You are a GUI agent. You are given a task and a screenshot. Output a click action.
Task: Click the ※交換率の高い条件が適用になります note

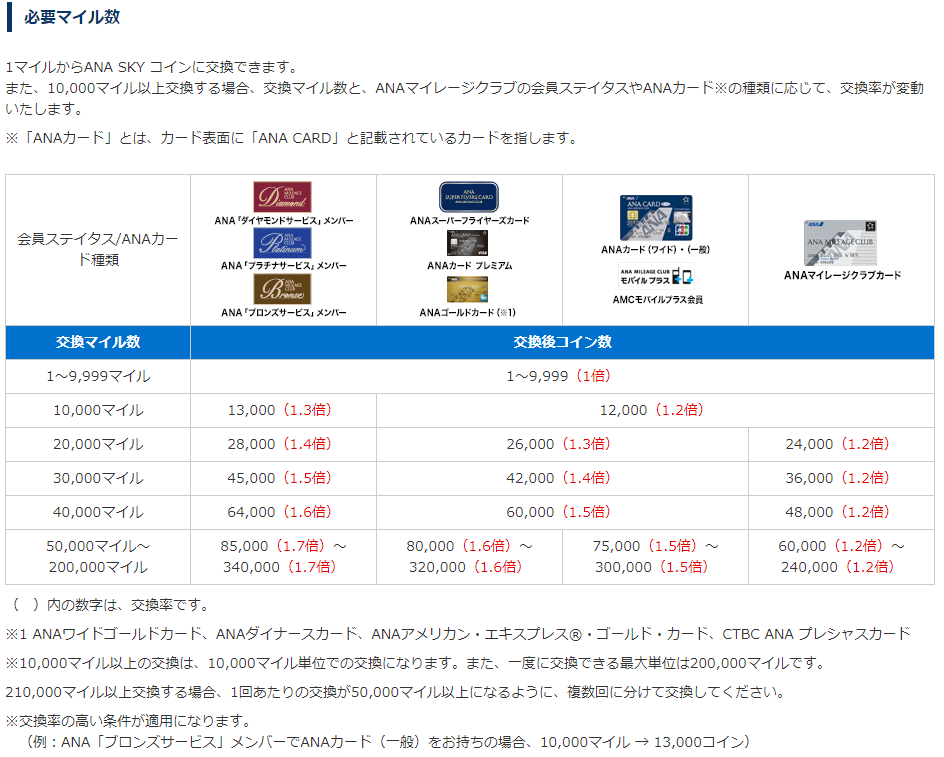128,721
